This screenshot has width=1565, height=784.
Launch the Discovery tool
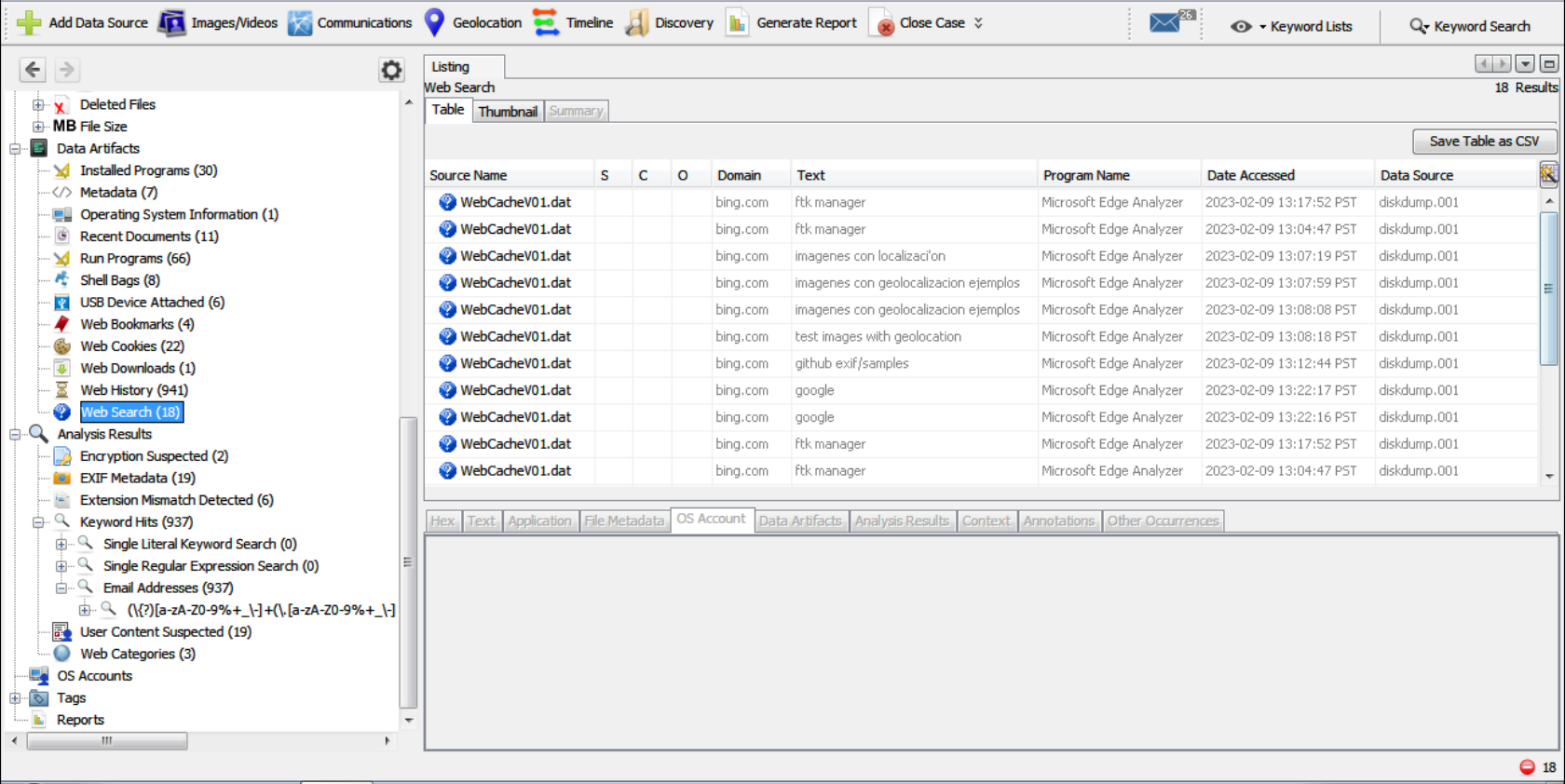coord(669,22)
